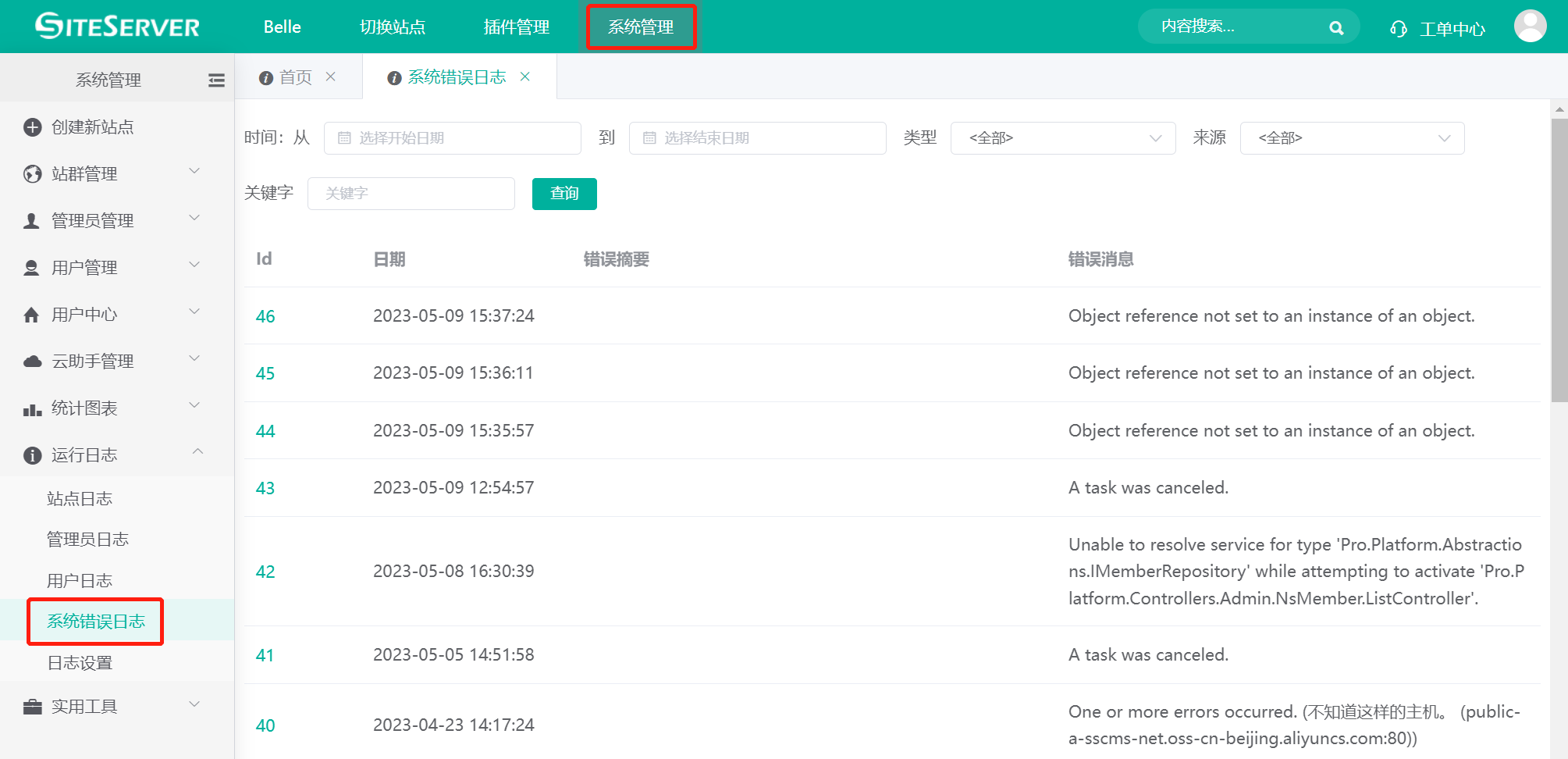Open the 类型 dropdown showing <全部>
Image resolution: width=1568 pixels, height=759 pixels.
pyautogui.click(x=1062, y=137)
